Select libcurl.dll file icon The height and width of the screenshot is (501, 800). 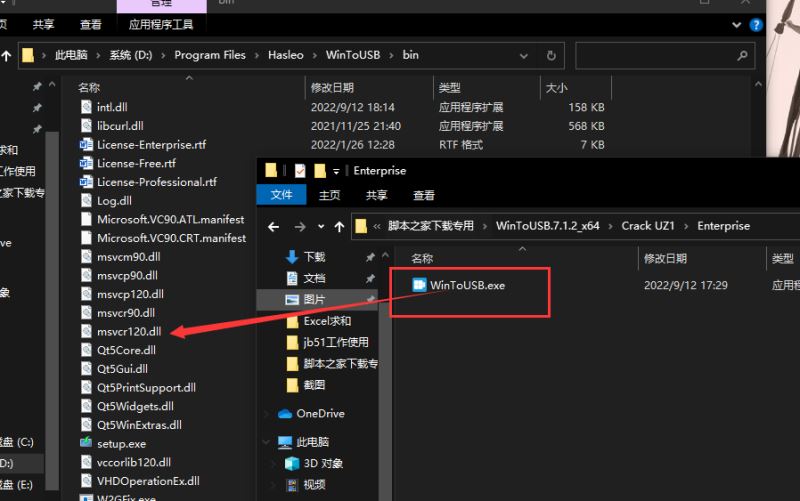(87, 126)
